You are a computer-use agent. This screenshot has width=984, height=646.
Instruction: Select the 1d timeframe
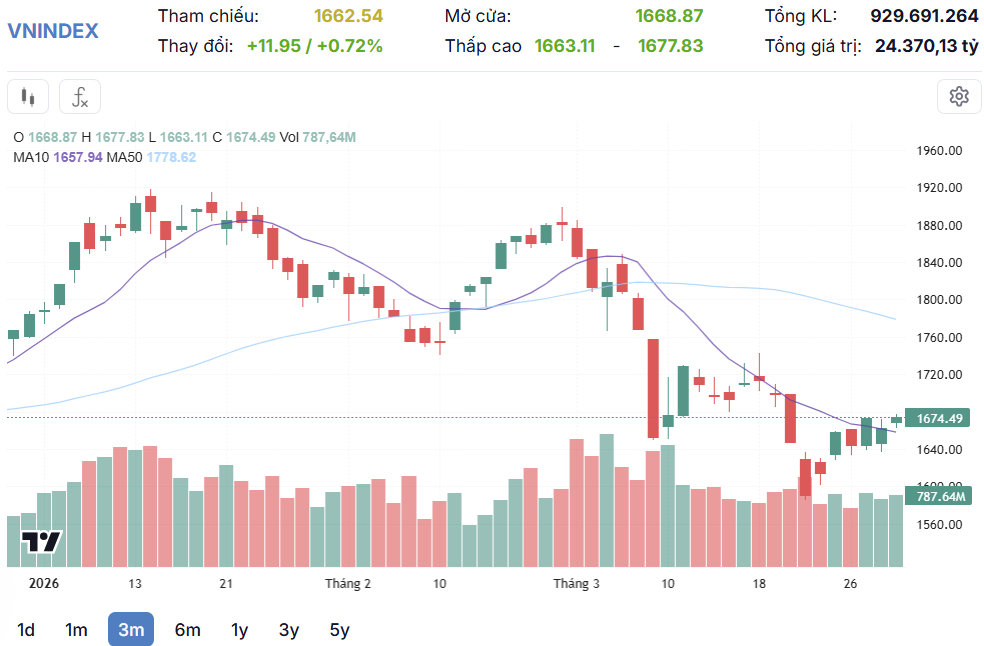pyautogui.click(x=26, y=630)
